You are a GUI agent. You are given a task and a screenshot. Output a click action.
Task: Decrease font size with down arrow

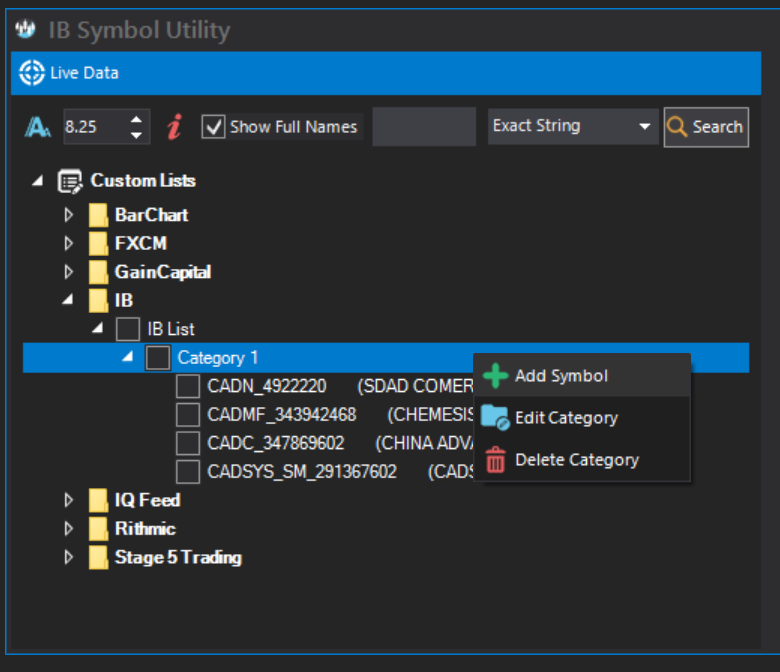point(136,135)
